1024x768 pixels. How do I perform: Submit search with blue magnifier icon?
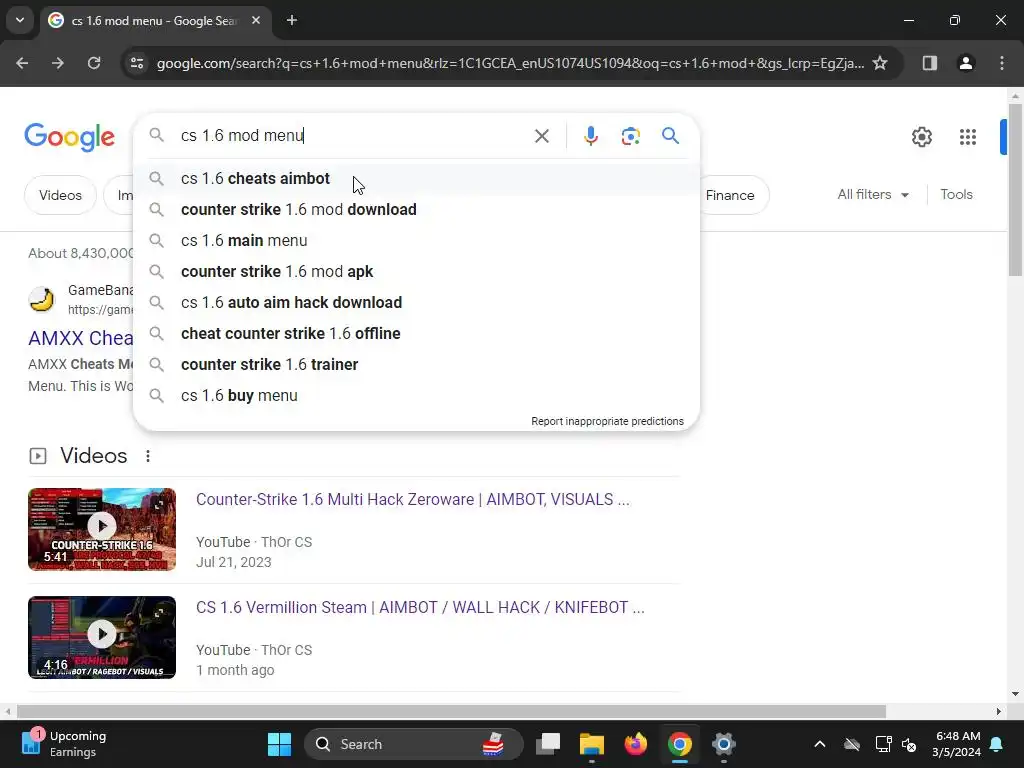pyautogui.click(x=670, y=136)
